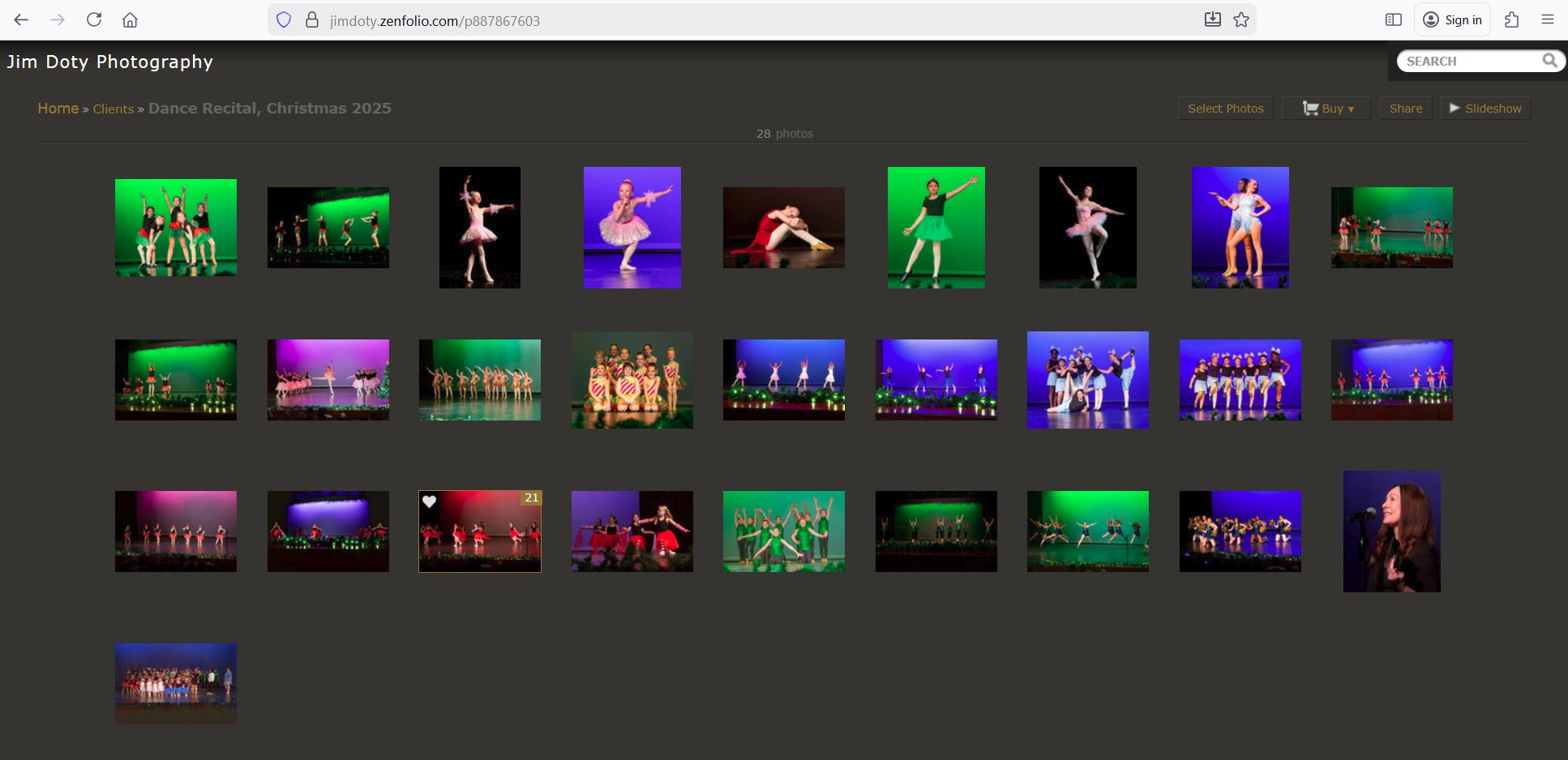
Task: Go to the Clients breadcrumb link
Action: click(113, 109)
